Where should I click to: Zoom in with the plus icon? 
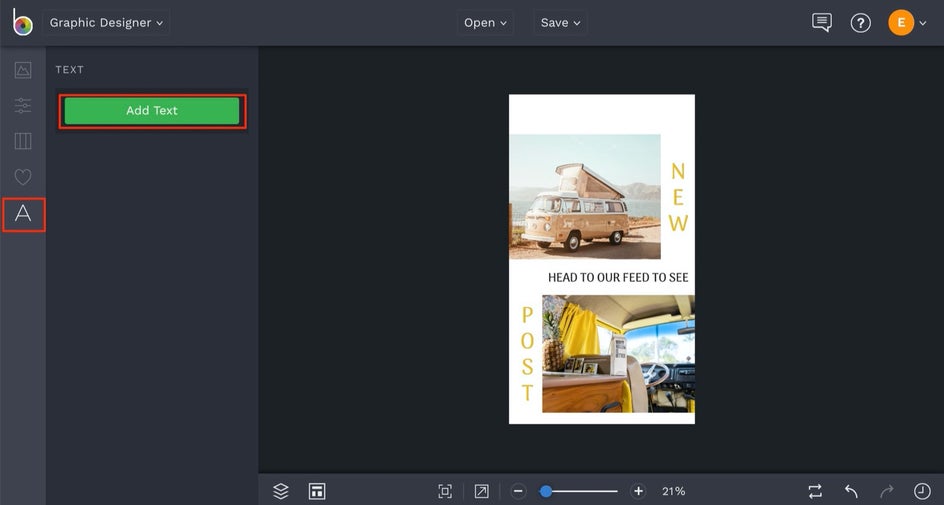[x=638, y=491]
